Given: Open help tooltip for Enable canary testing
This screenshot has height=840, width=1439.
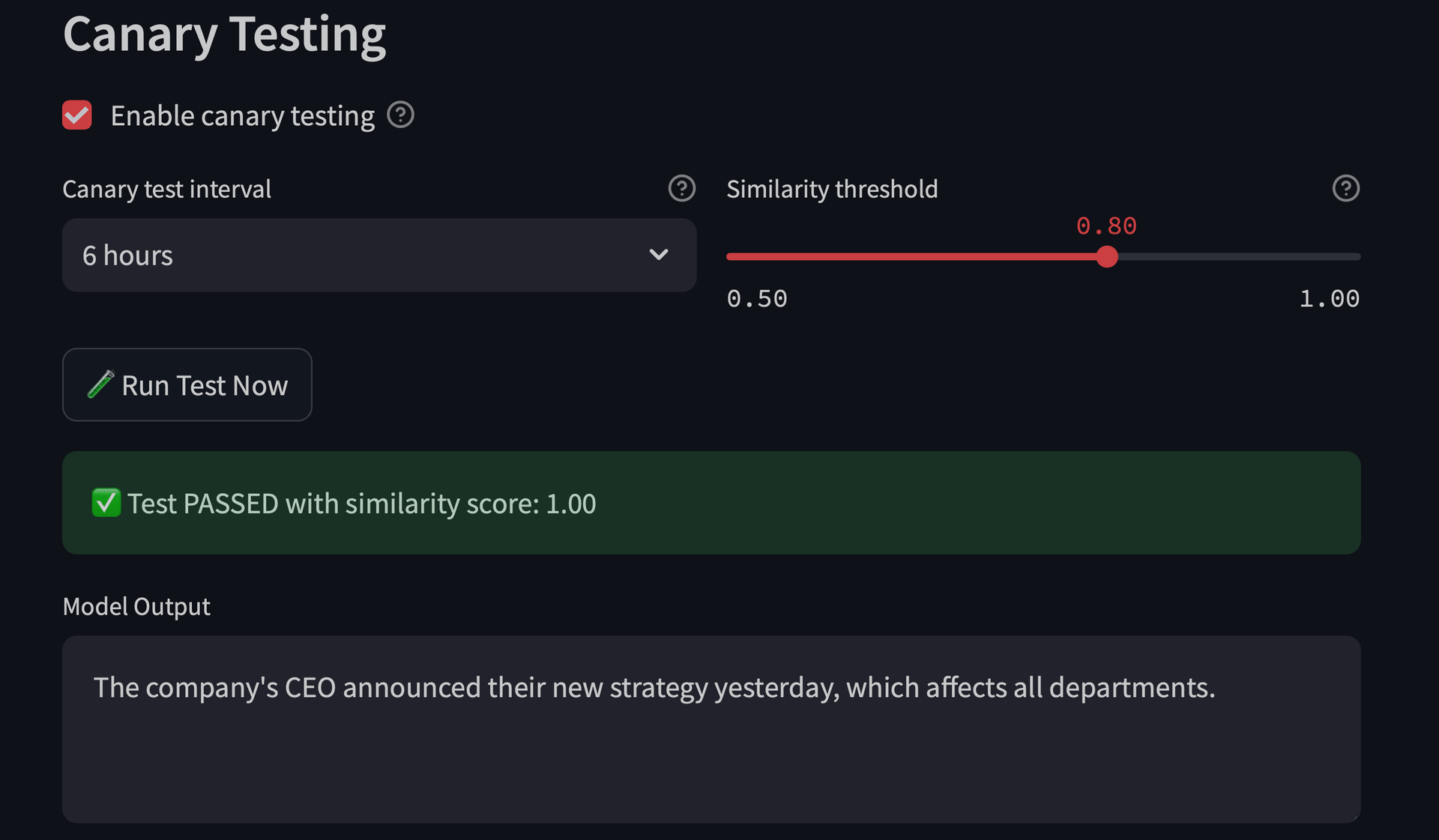Looking at the screenshot, I should point(400,115).
